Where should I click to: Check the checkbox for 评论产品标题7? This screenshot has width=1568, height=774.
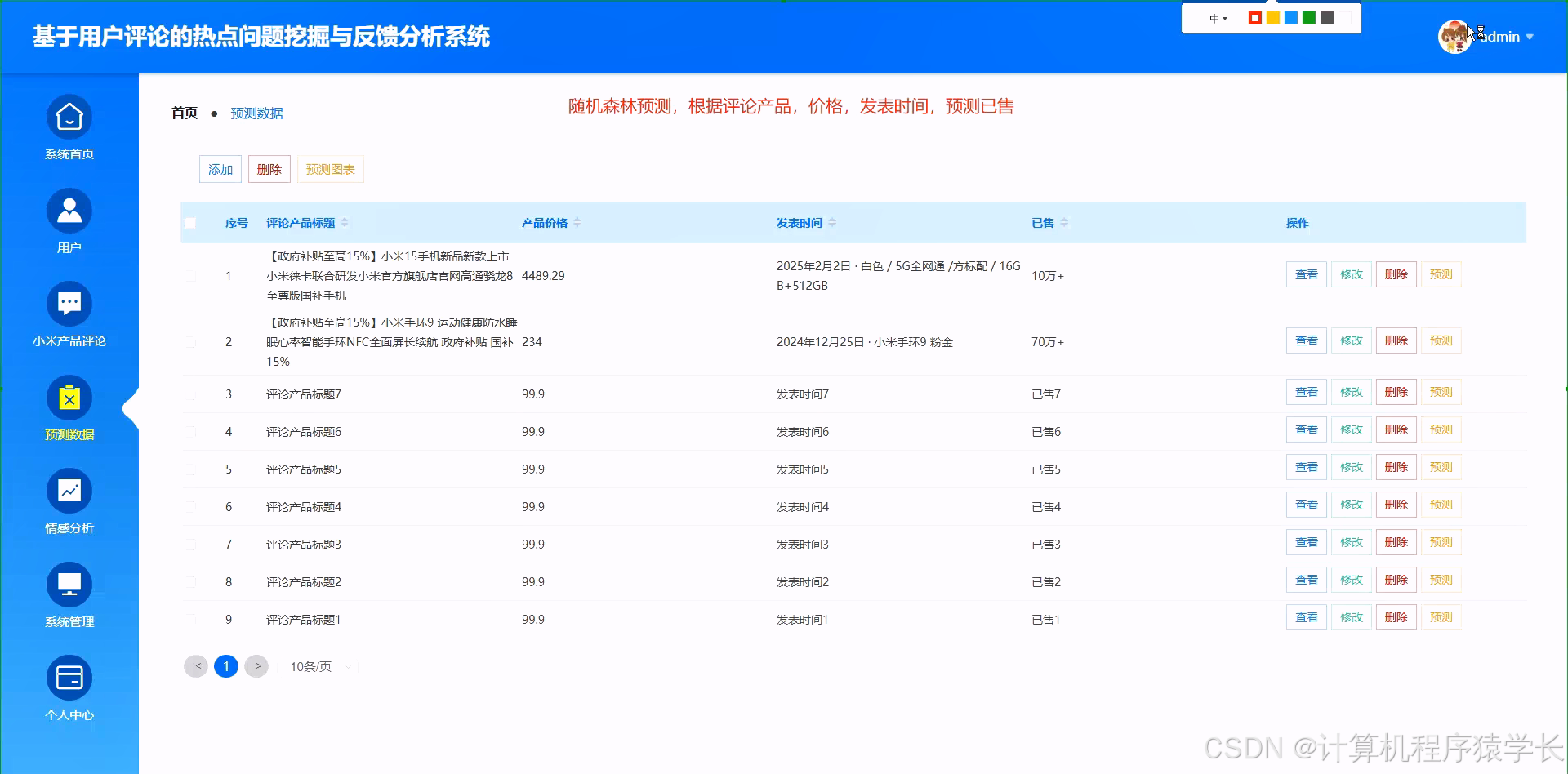pyautogui.click(x=190, y=394)
